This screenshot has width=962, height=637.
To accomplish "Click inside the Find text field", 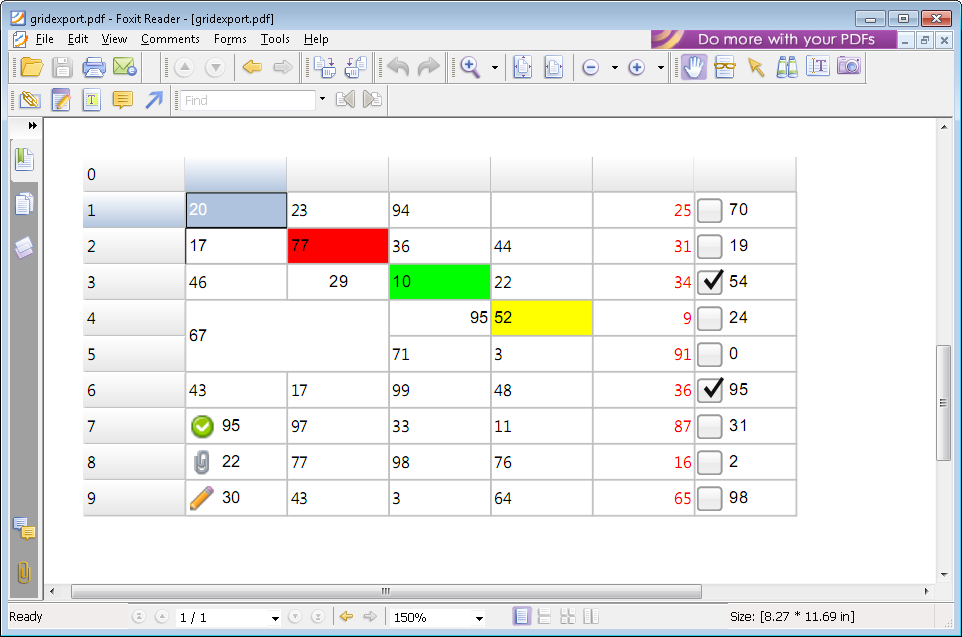I will point(248,100).
